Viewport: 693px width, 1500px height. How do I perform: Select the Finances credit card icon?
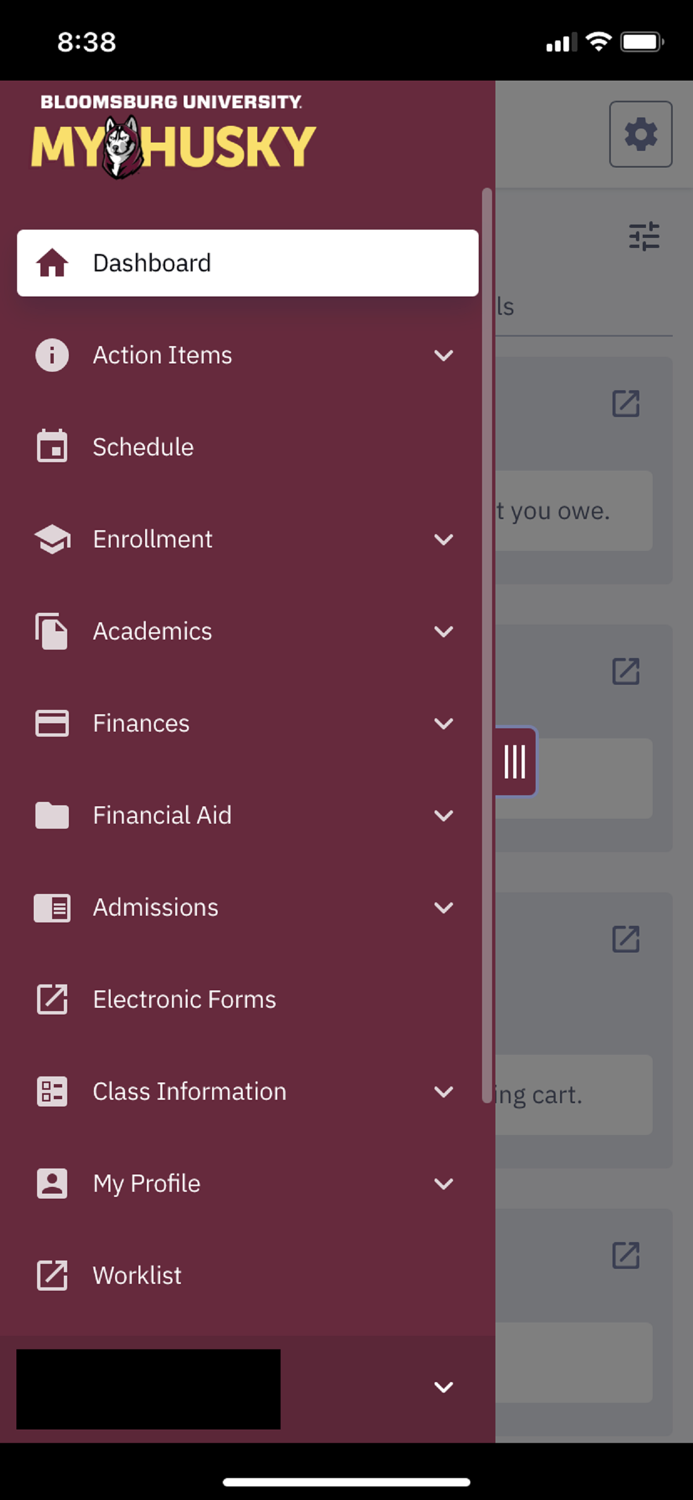coord(52,723)
